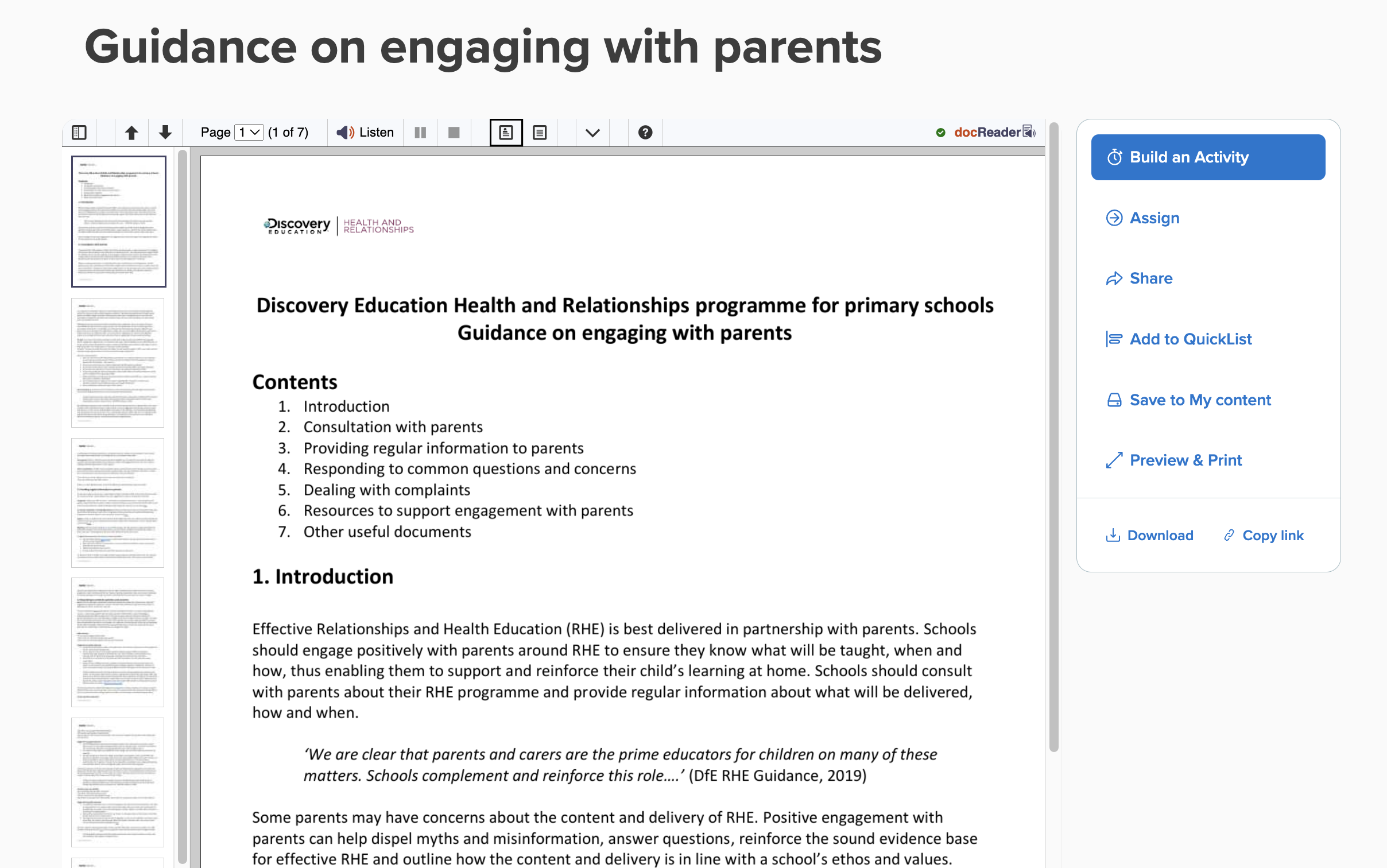The height and width of the screenshot is (868, 1387).
Task: Click contents item 'Providing regular information to parents'
Action: 444,448
